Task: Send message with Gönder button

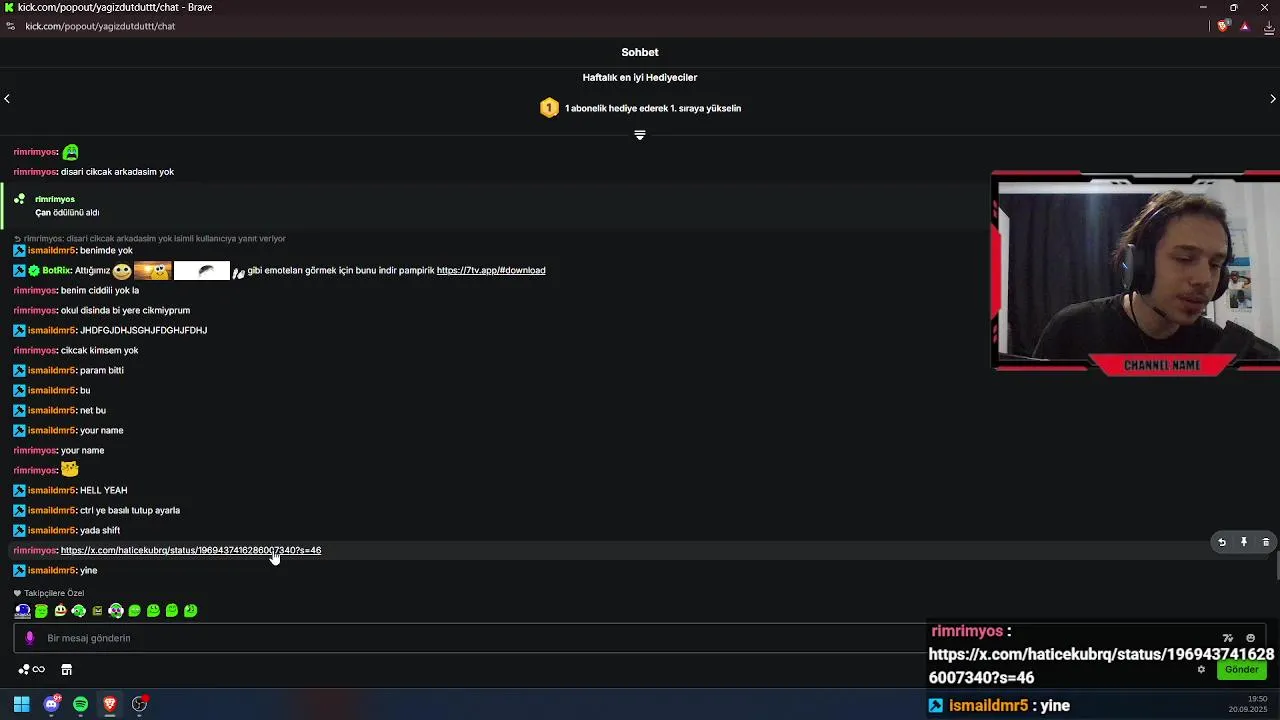Action: [1241, 670]
